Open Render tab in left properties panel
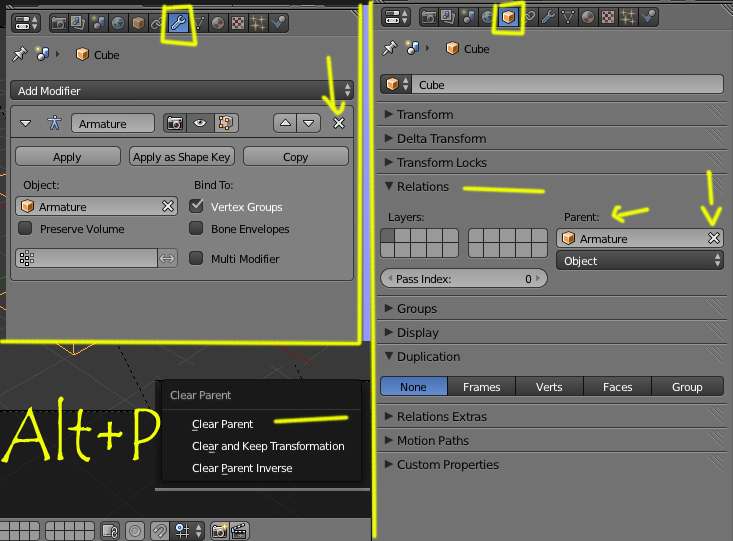 tap(59, 23)
